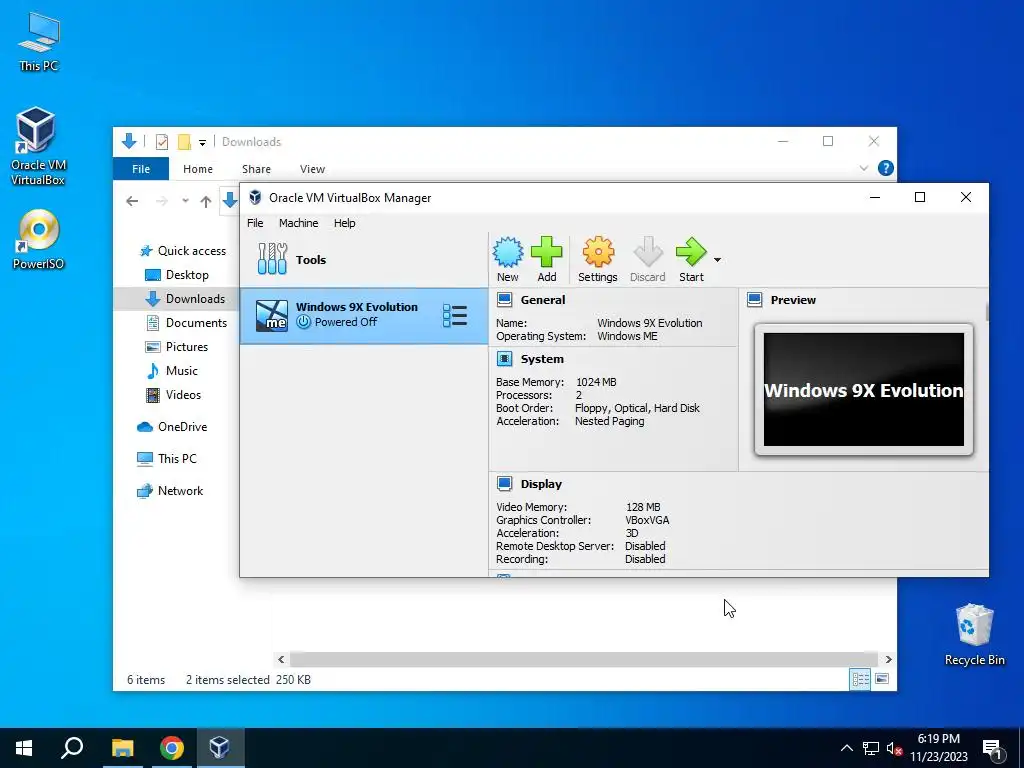Open the notification center icon
This screenshot has height=768, width=1024.
pyautogui.click(x=993, y=749)
